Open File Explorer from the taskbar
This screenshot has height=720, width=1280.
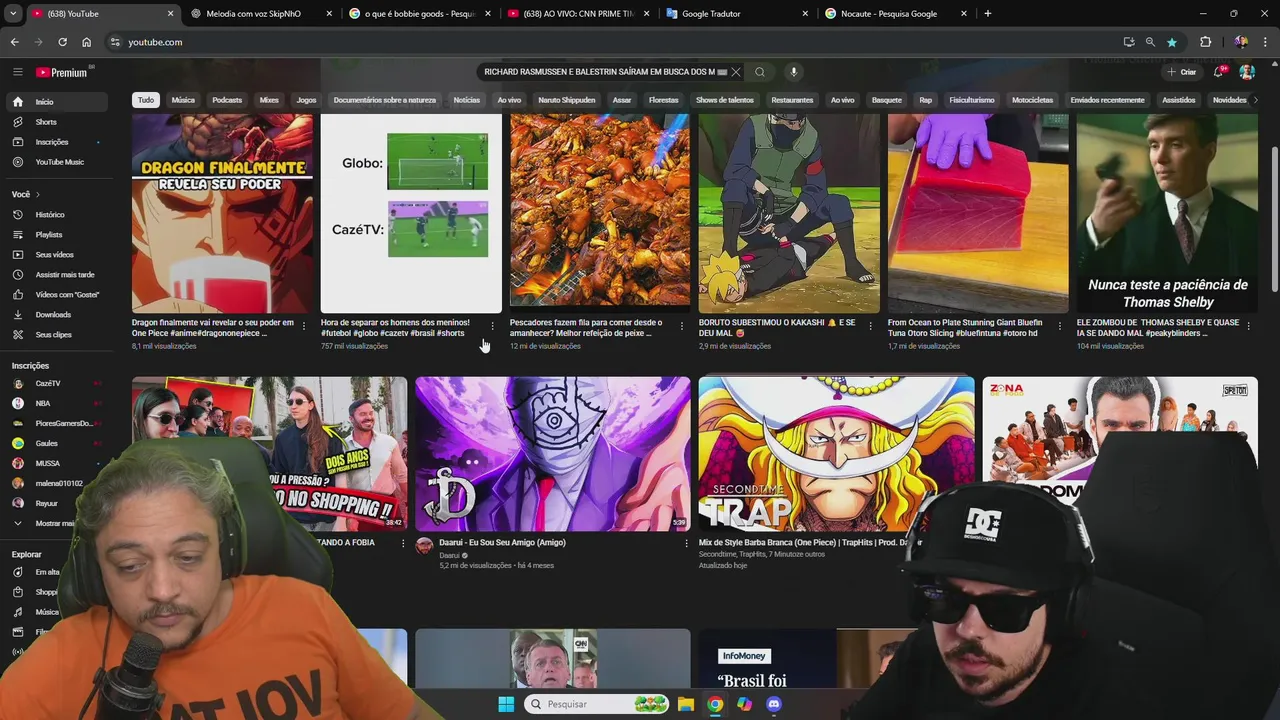tap(686, 704)
